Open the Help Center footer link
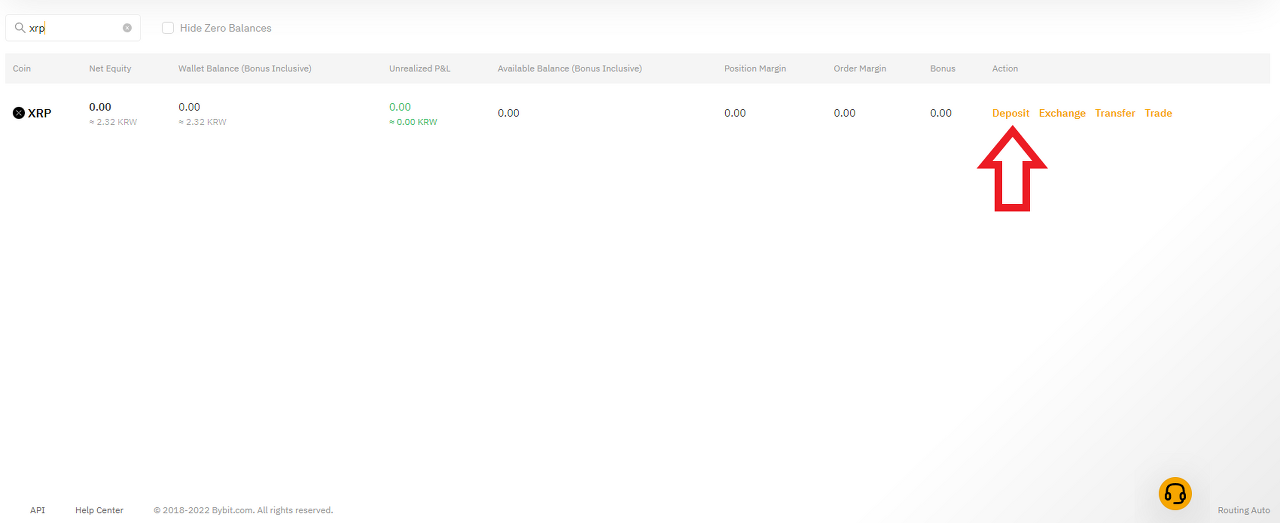Screen dimensions: 1280x523 tap(99, 510)
